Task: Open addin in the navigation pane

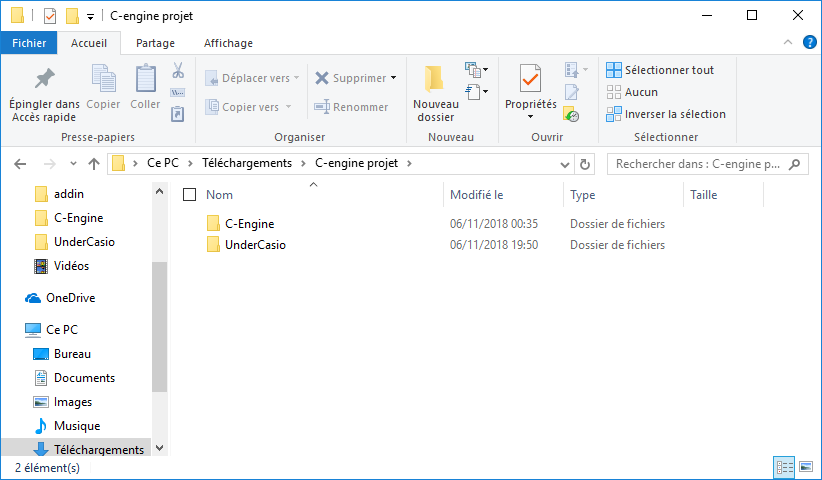Action: pyautogui.click(x=59, y=194)
